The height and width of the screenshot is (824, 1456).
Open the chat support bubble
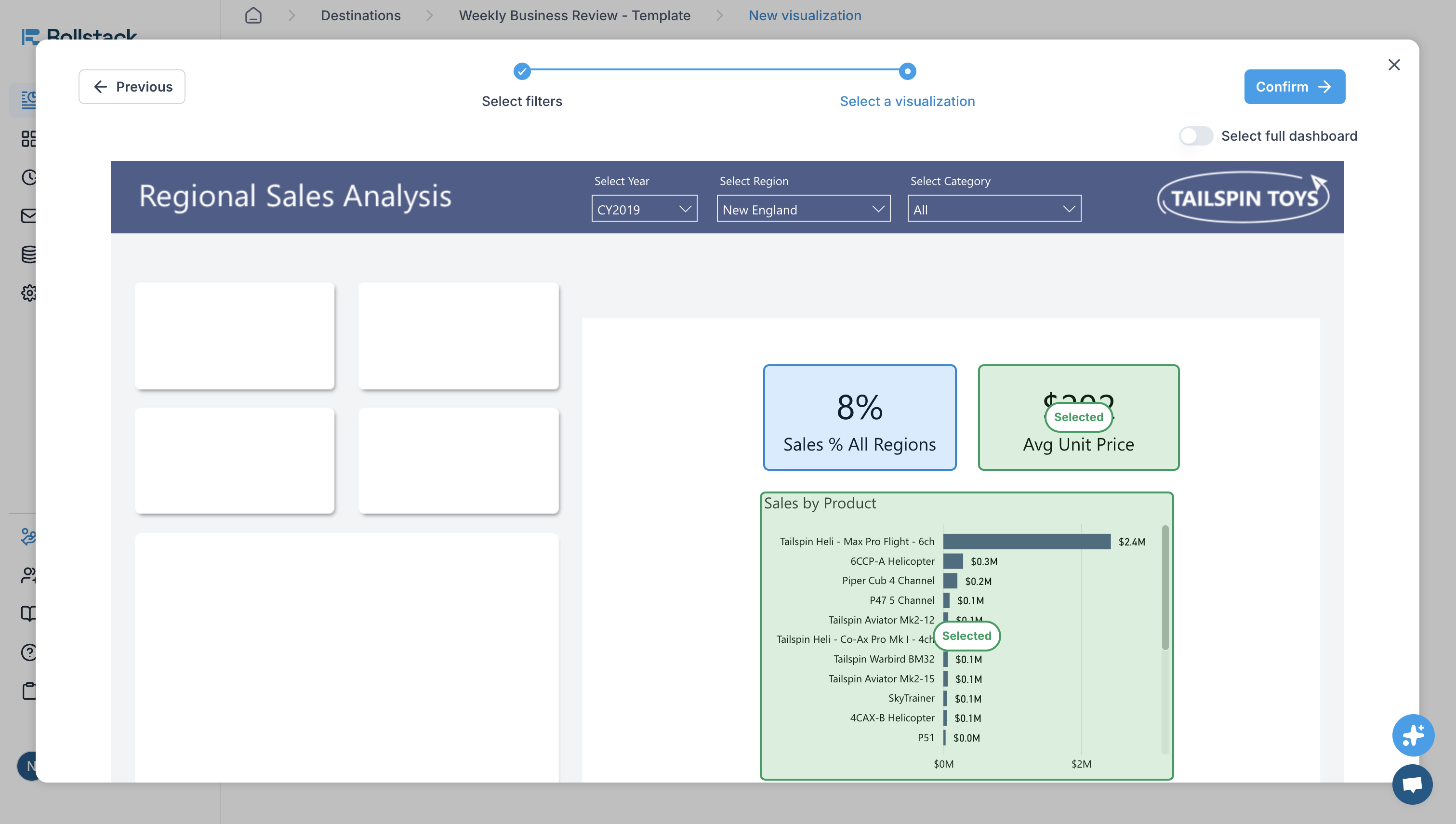click(x=1413, y=784)
